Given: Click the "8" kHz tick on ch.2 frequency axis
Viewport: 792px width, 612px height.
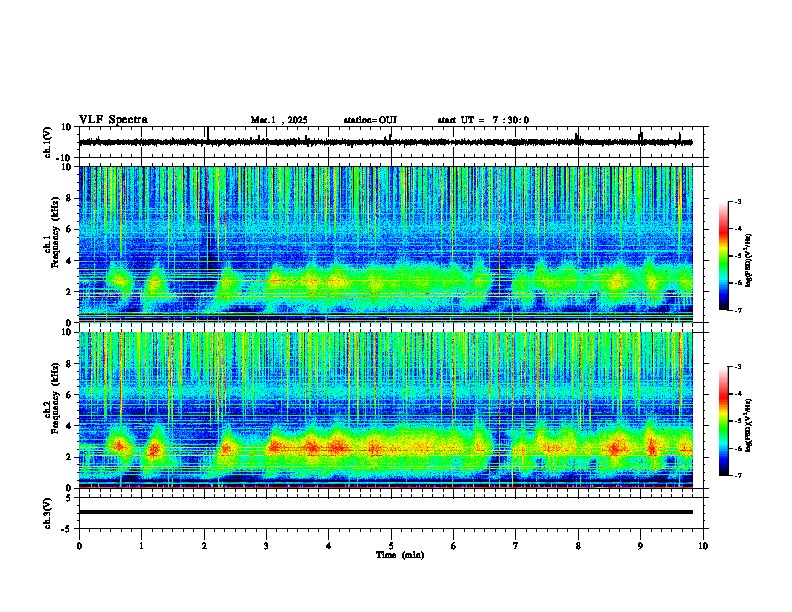Looking at the screenshot, I should coord(70,364).
